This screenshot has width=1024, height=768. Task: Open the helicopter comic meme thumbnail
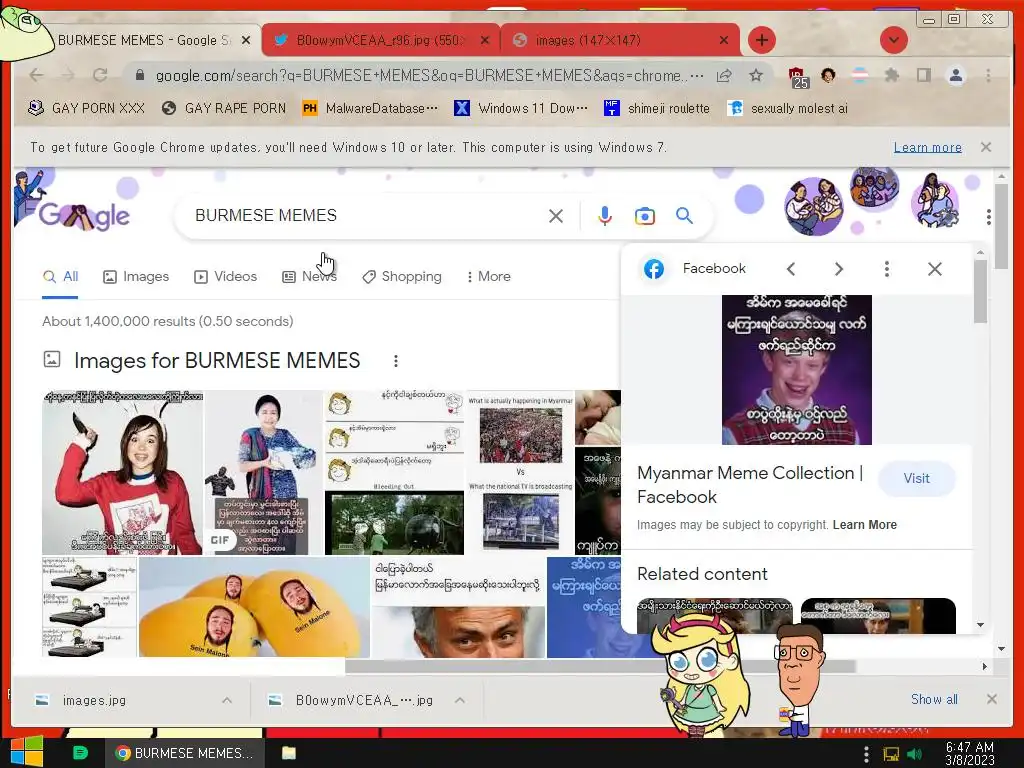tap(394, 473)
